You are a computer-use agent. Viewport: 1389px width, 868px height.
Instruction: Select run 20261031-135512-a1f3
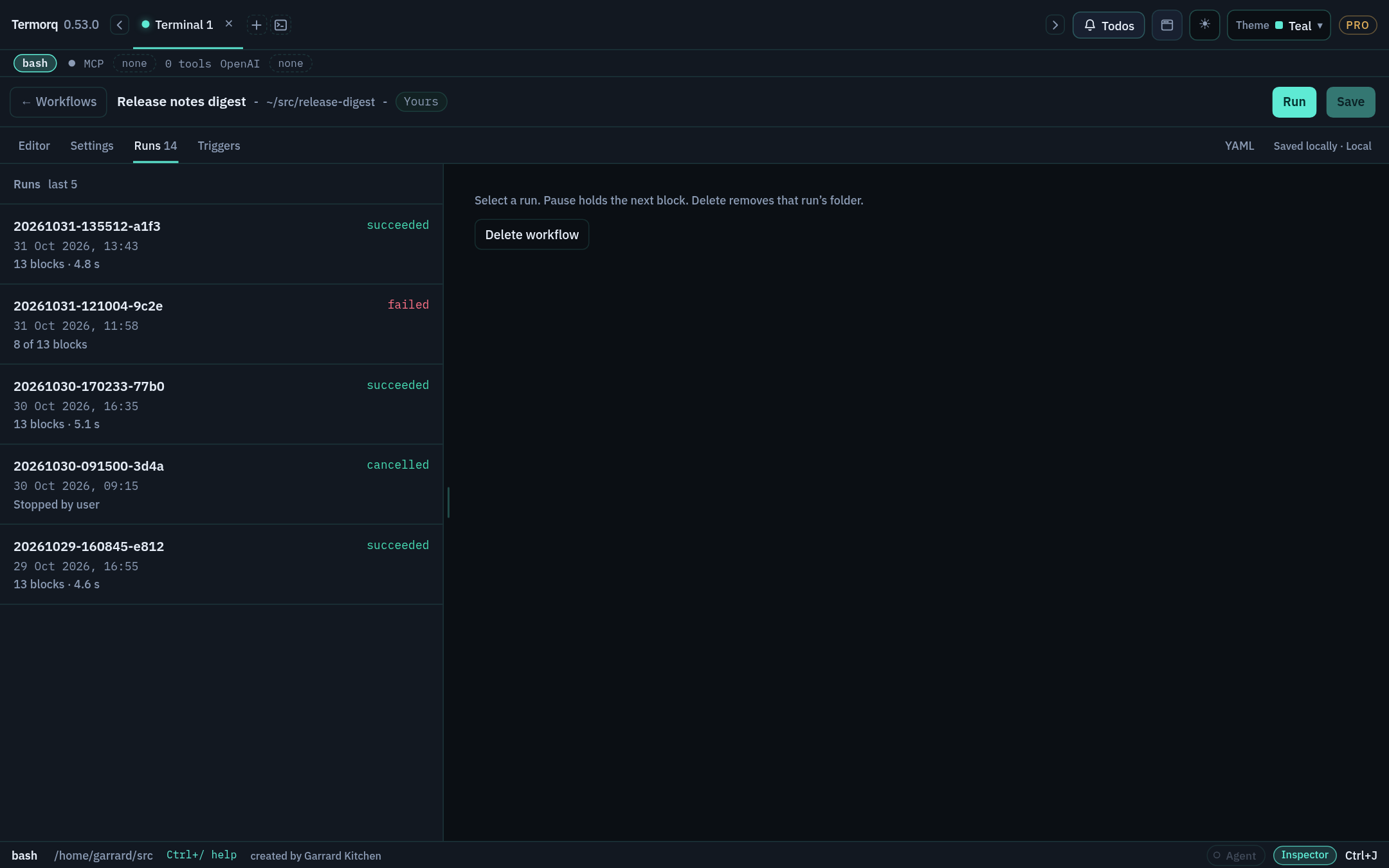(x=221, y=244)
